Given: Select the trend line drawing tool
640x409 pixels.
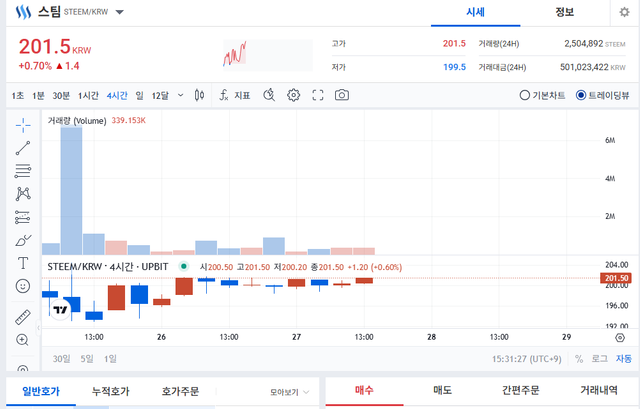Looking at the screenshot, I should [23, 148].
